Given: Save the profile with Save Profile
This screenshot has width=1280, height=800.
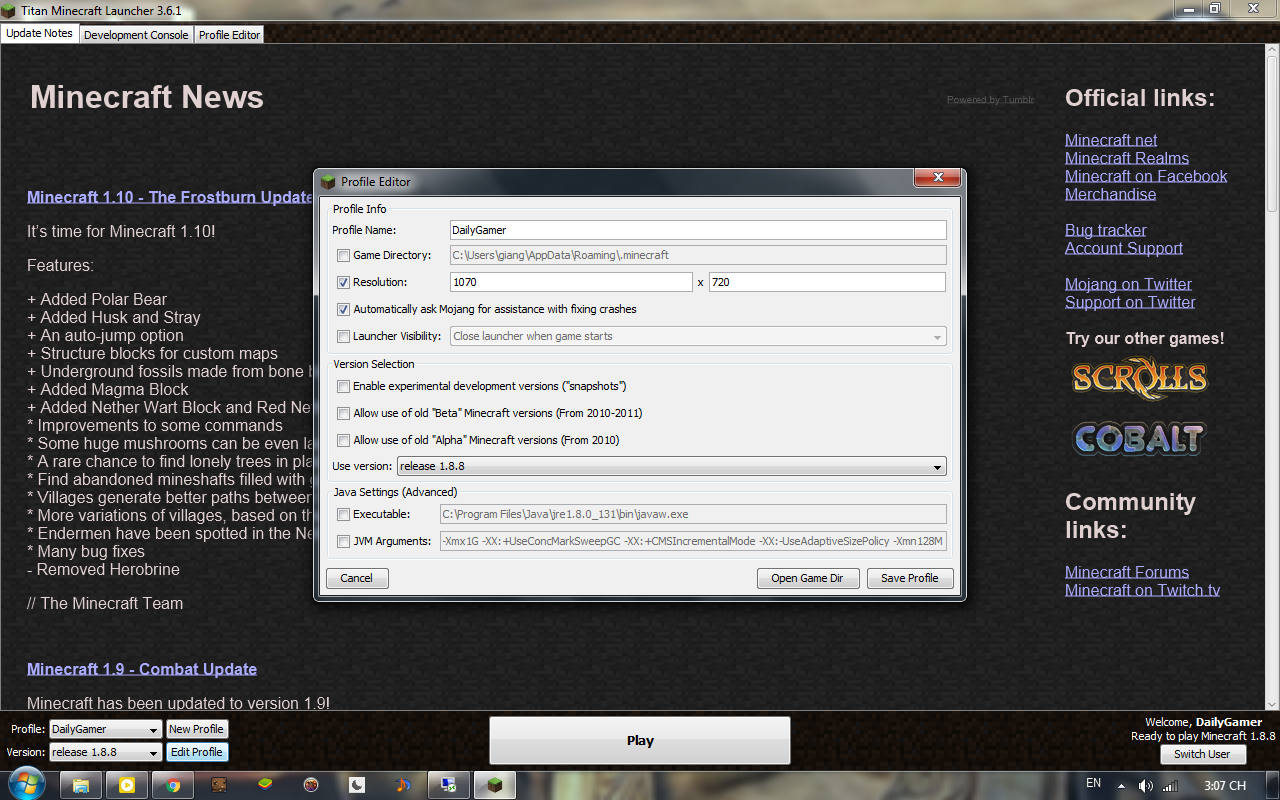Looking at the screenshot, I should pos(910,578).
